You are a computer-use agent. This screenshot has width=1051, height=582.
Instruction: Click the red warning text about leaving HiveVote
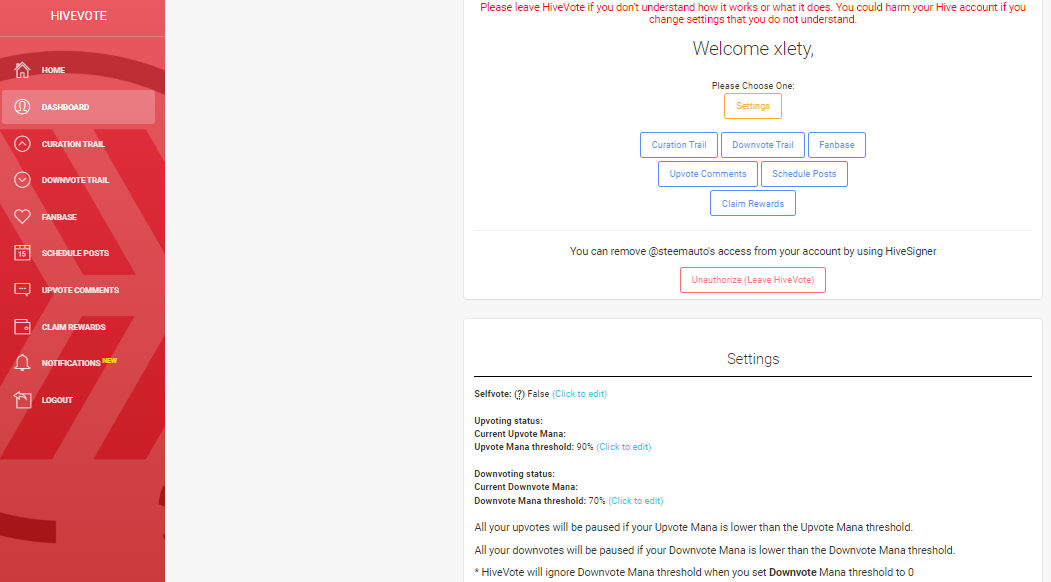click(x=753, y=13)
